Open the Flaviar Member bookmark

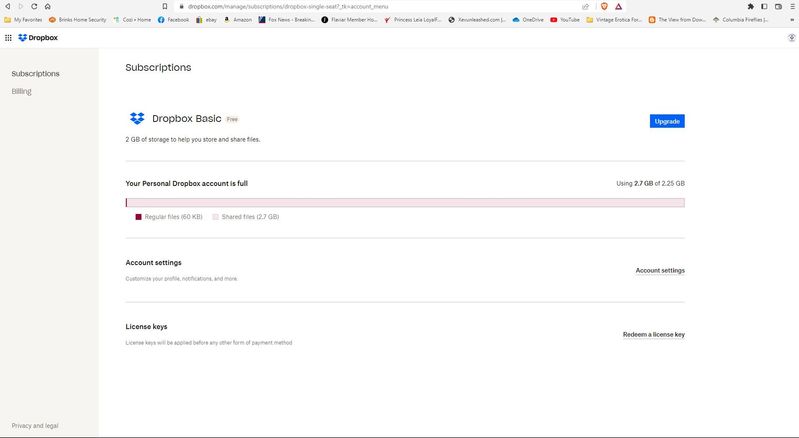tap(350, 20)
